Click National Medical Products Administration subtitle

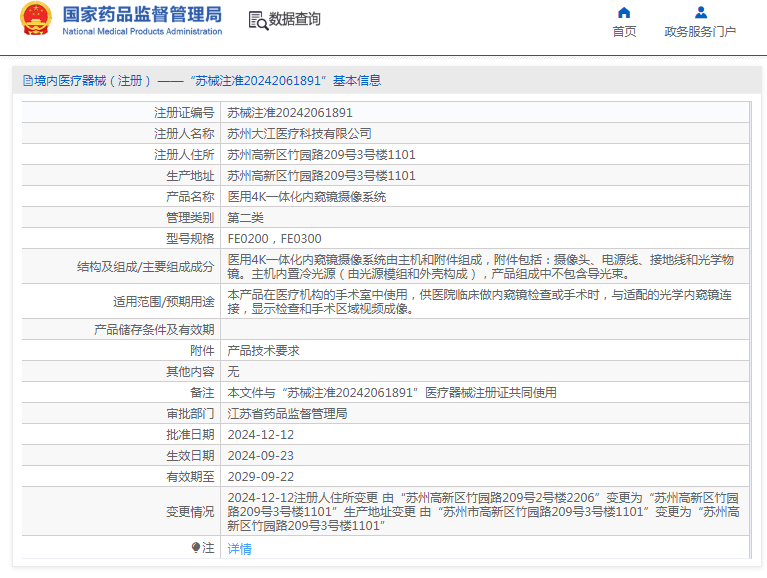(x=142, y=31)
